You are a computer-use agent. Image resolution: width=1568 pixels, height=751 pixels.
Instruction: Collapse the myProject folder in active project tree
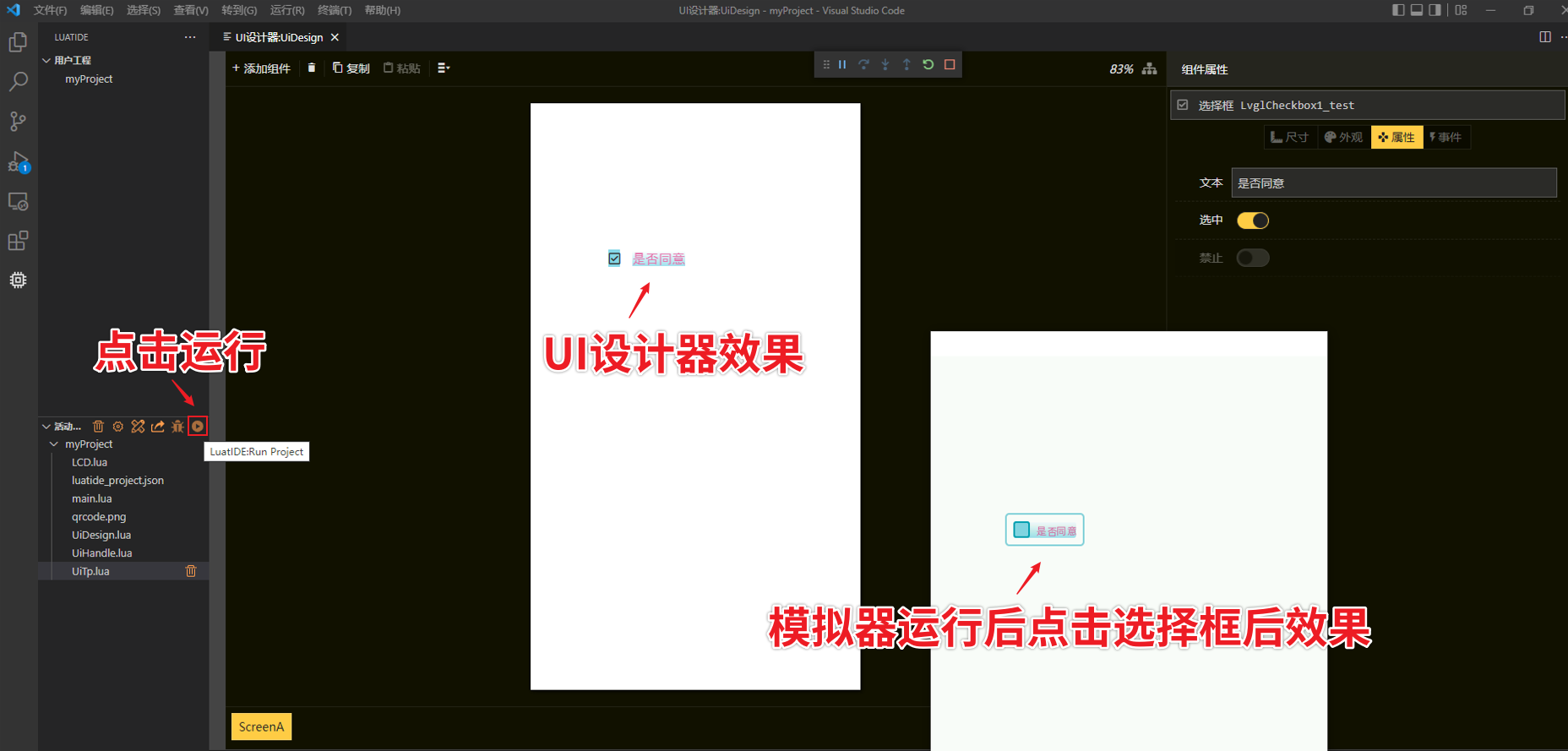pyautogui.click(x=55, y=444)
